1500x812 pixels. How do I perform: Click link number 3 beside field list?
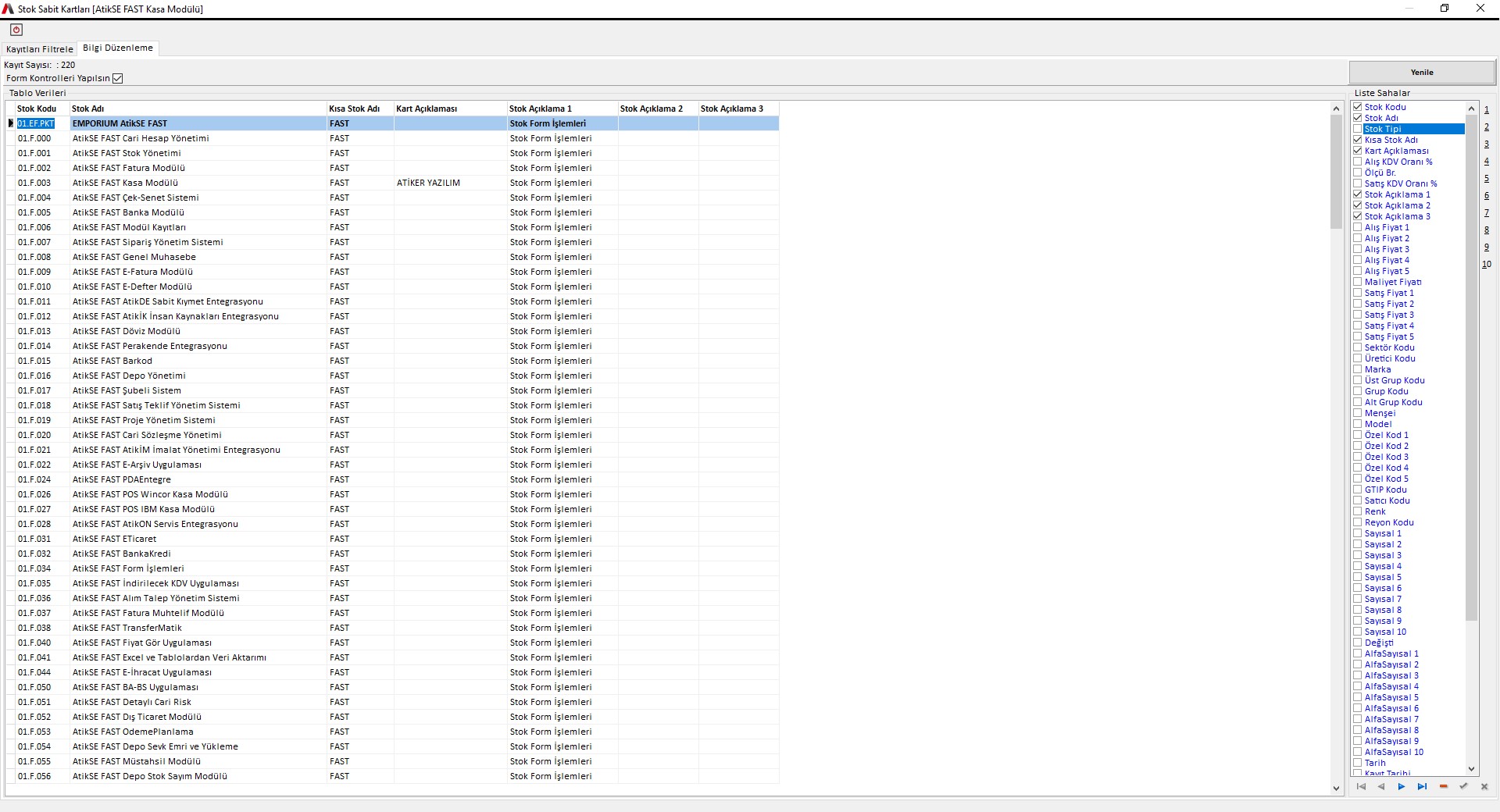tap(1487, 144)
